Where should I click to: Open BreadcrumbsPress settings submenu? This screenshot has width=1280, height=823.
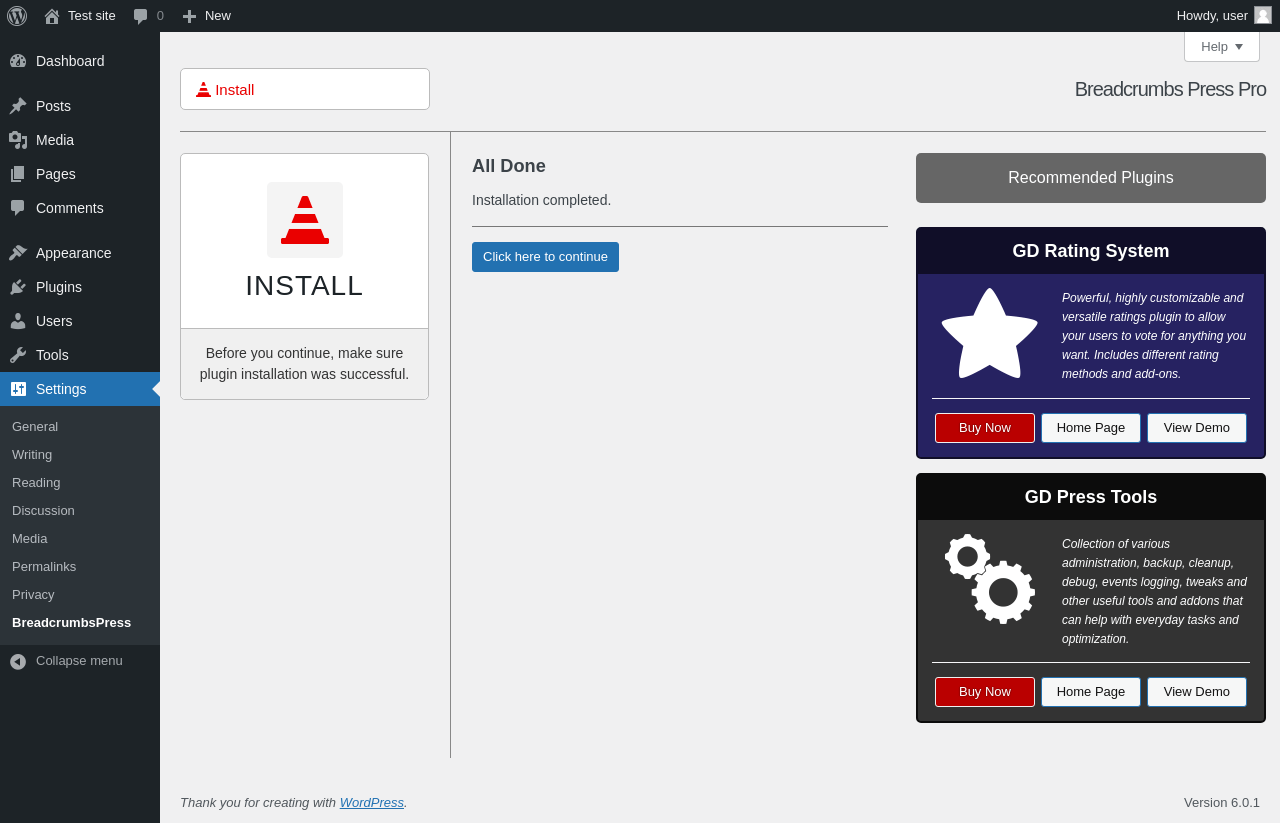[80, 623]
